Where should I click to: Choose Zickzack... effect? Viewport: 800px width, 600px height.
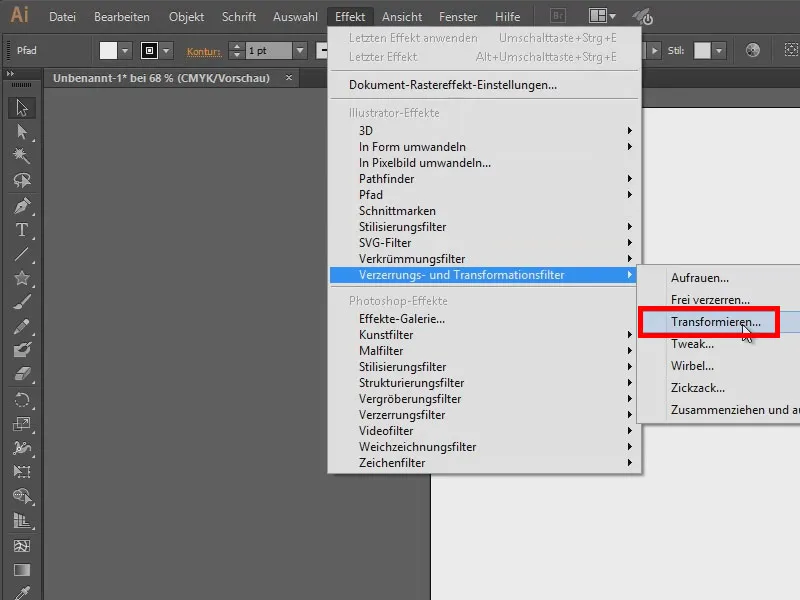tap(698, 388)
